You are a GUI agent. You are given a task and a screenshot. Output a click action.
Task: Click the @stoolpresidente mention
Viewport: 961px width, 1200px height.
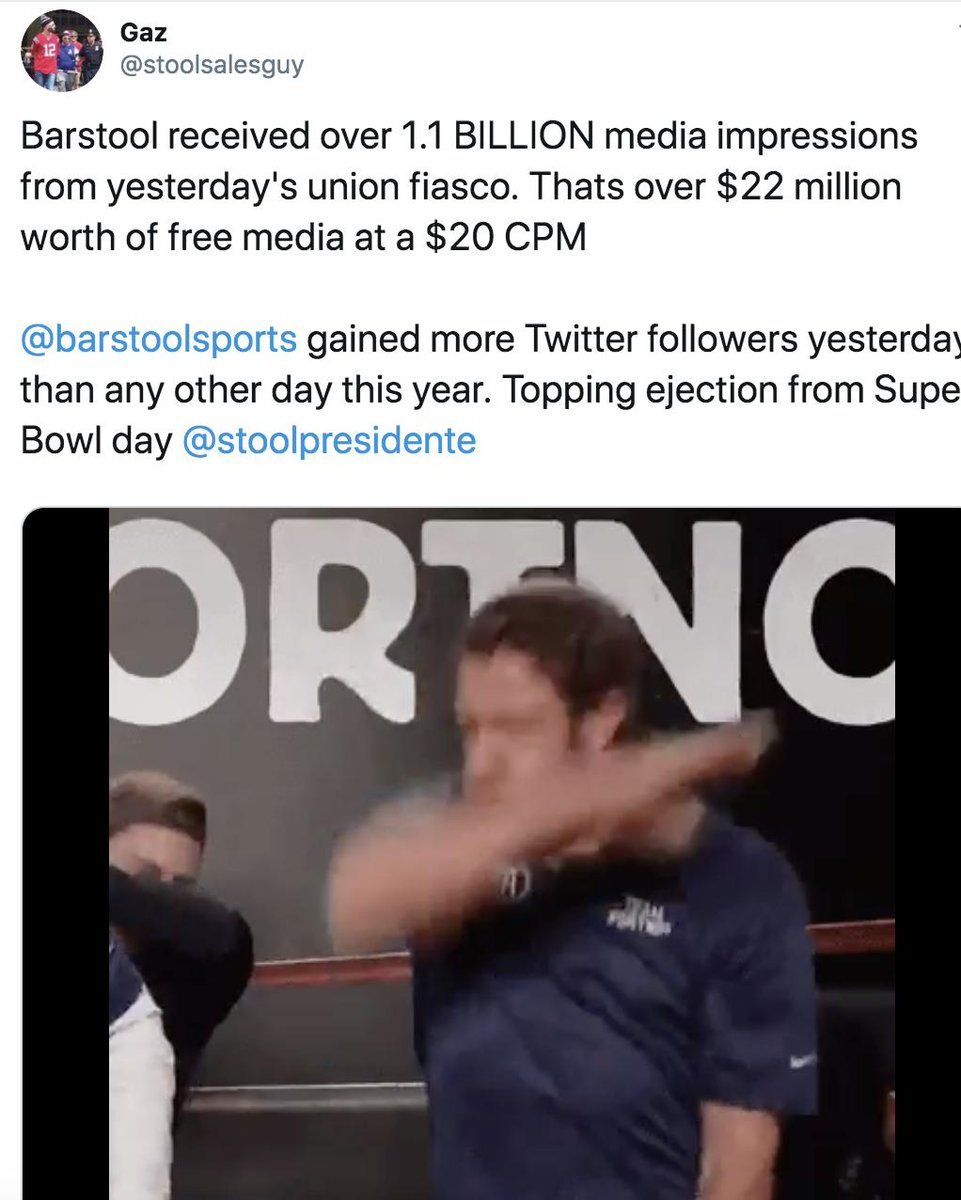pos(329,440)
